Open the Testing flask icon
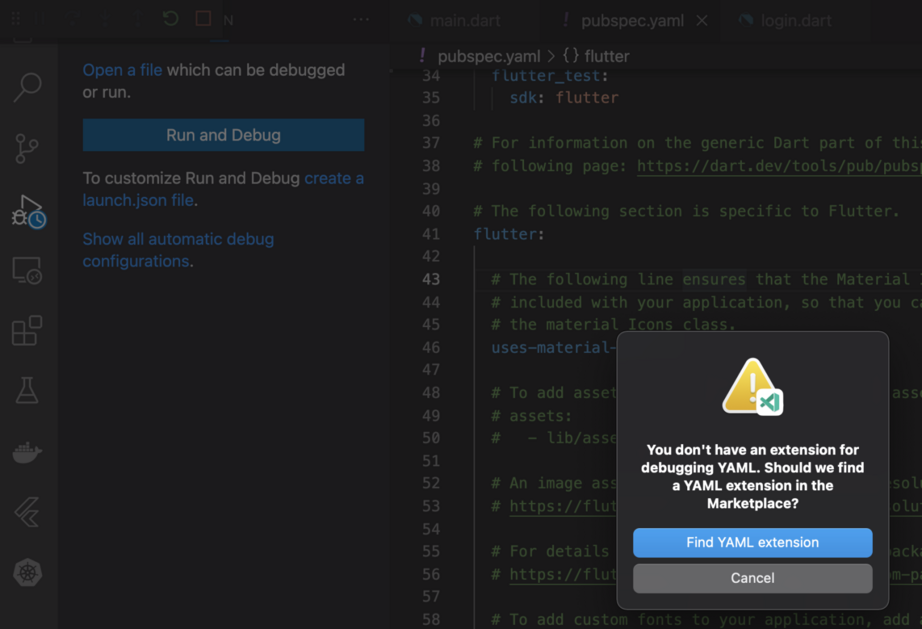The width and height of the screenshot is (922, 629). tap(27, 391)
